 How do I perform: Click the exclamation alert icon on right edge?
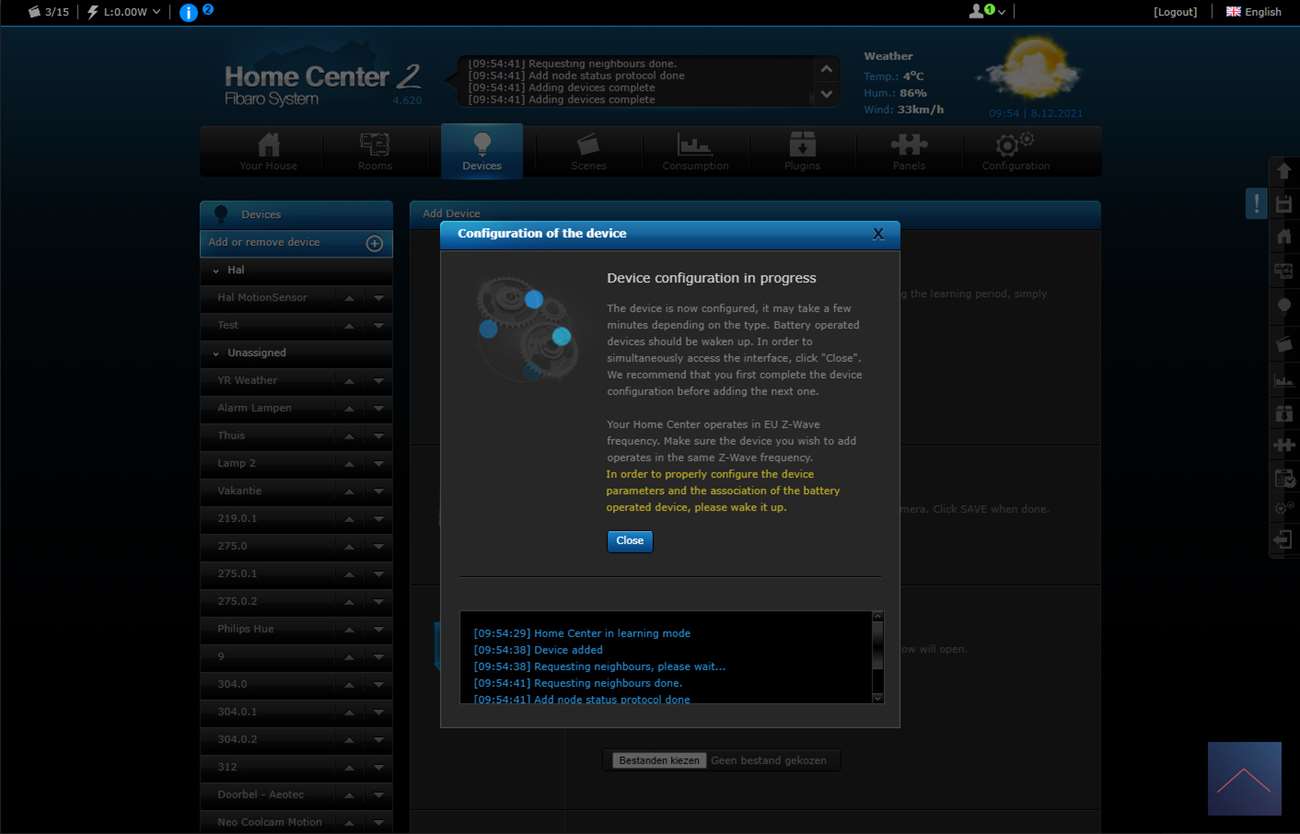click(1256, 203)
